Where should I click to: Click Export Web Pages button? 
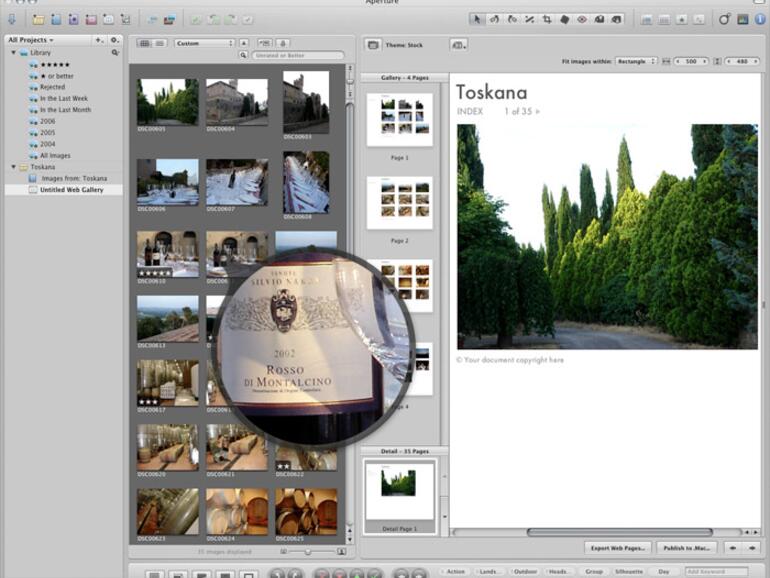click(618, 548)
